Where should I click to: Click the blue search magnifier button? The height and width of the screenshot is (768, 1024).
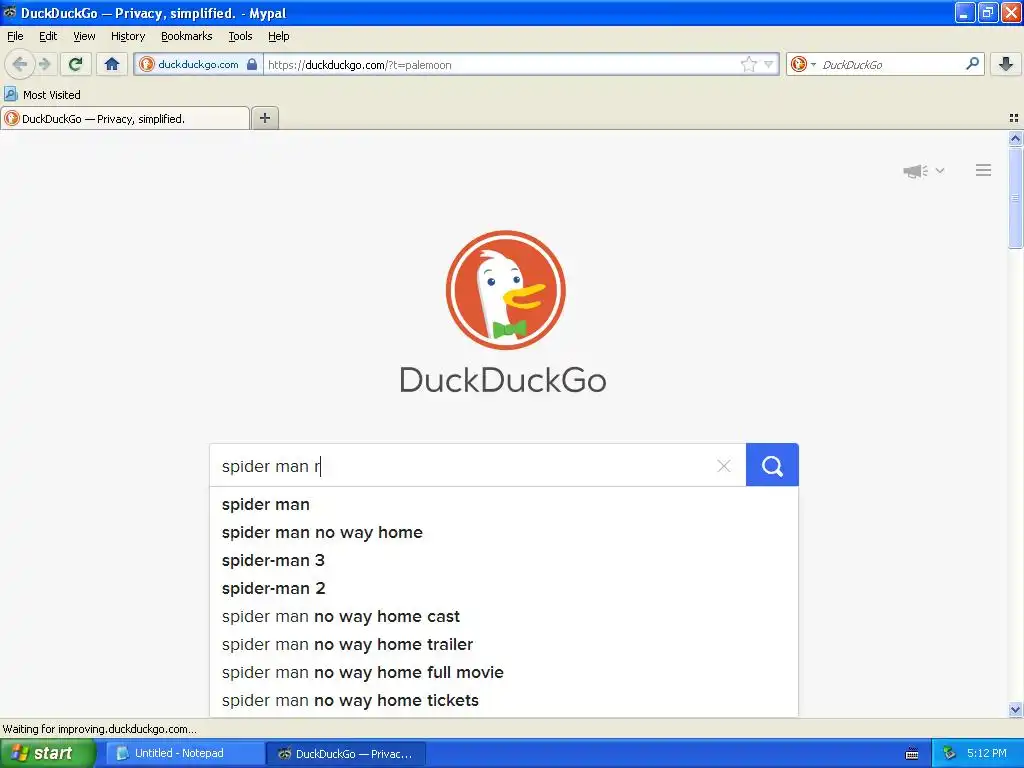(x=772, y=465)
